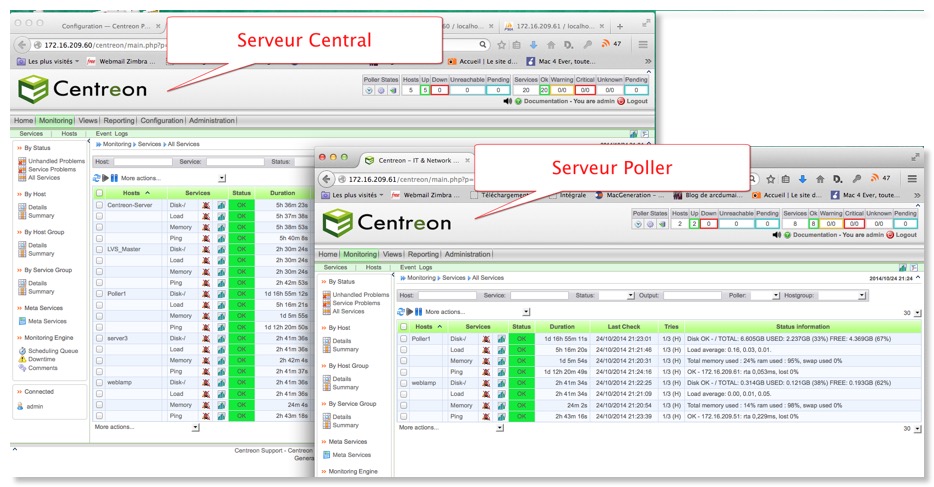Click bookmark star icon in Poller browser toolbar
This screenshot has height=487, width=934.
pos(771,179)
